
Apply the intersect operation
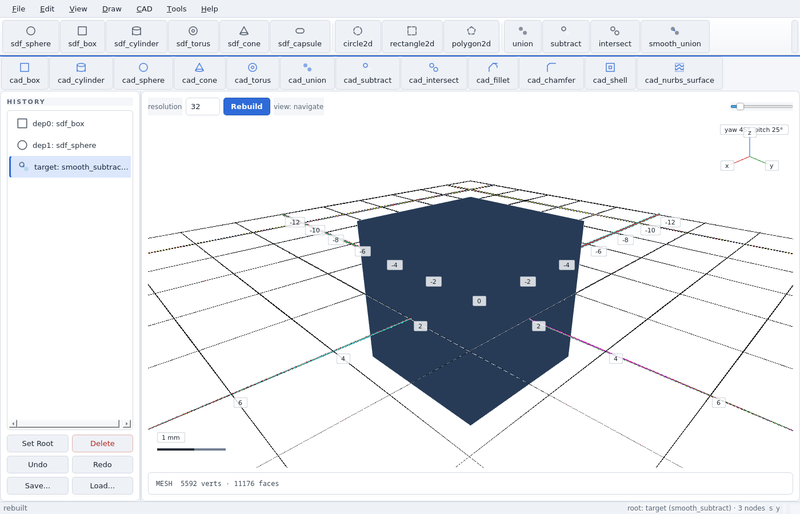(x=615, y=37)
